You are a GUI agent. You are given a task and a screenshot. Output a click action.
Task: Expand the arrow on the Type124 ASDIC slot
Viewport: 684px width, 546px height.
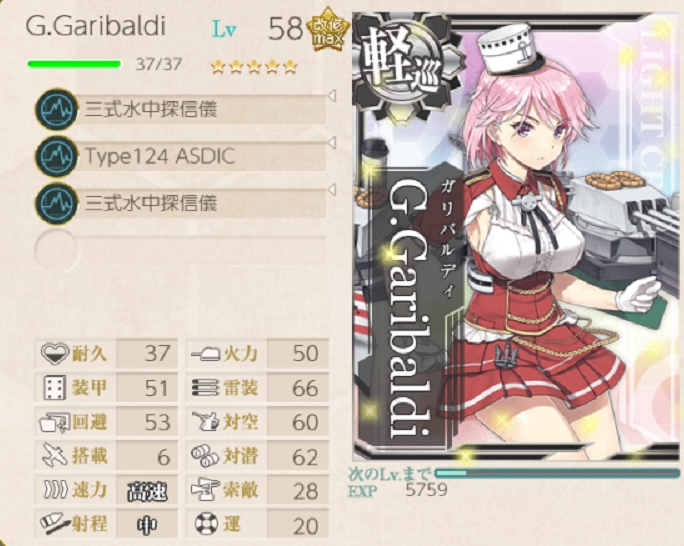(x=332, y=143)
